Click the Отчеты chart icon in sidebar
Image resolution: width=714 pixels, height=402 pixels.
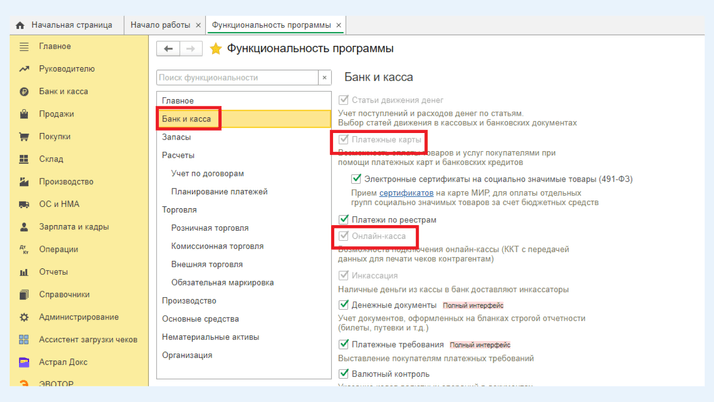(24, 272)
